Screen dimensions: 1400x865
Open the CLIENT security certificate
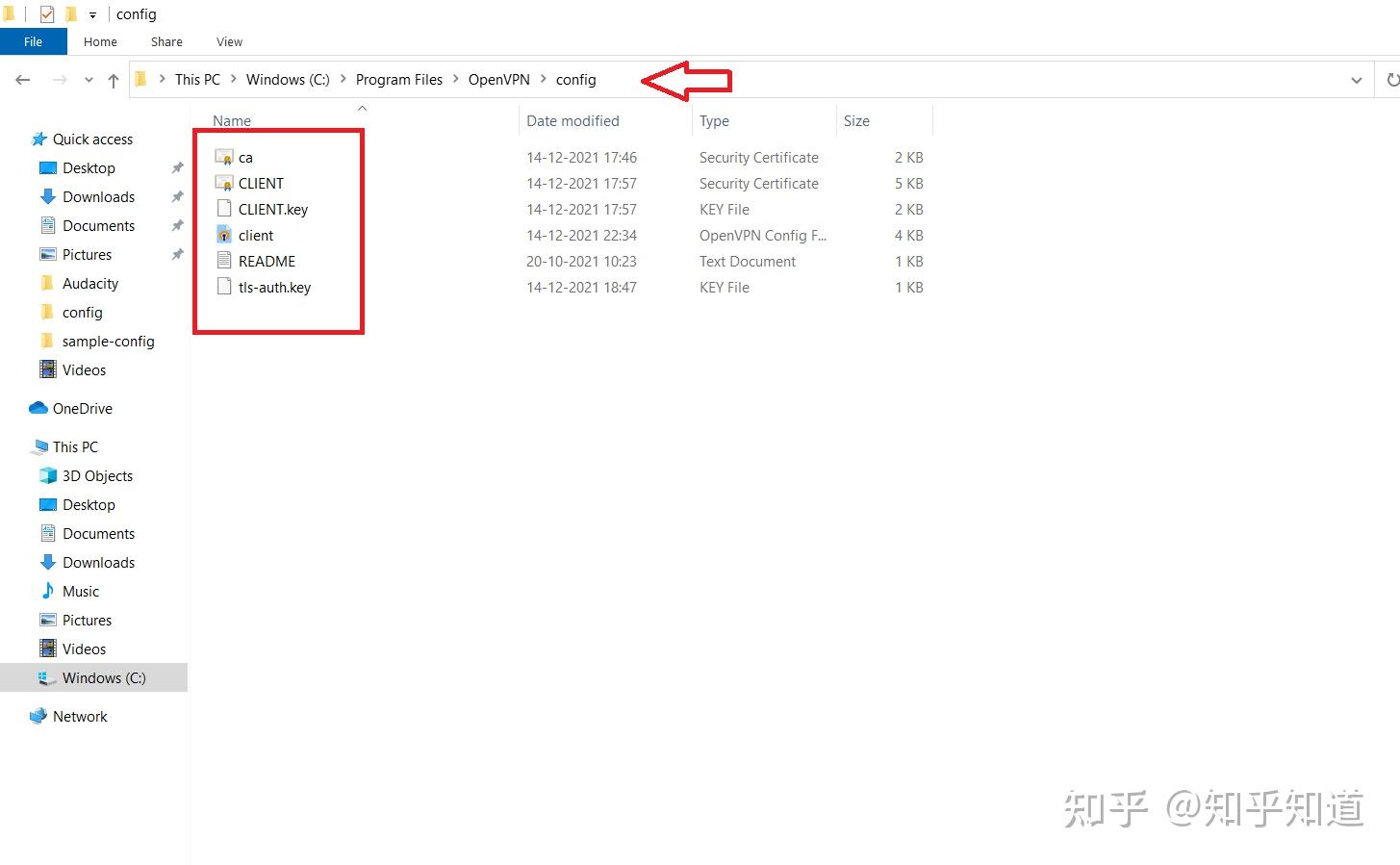[x=259, y=183]
